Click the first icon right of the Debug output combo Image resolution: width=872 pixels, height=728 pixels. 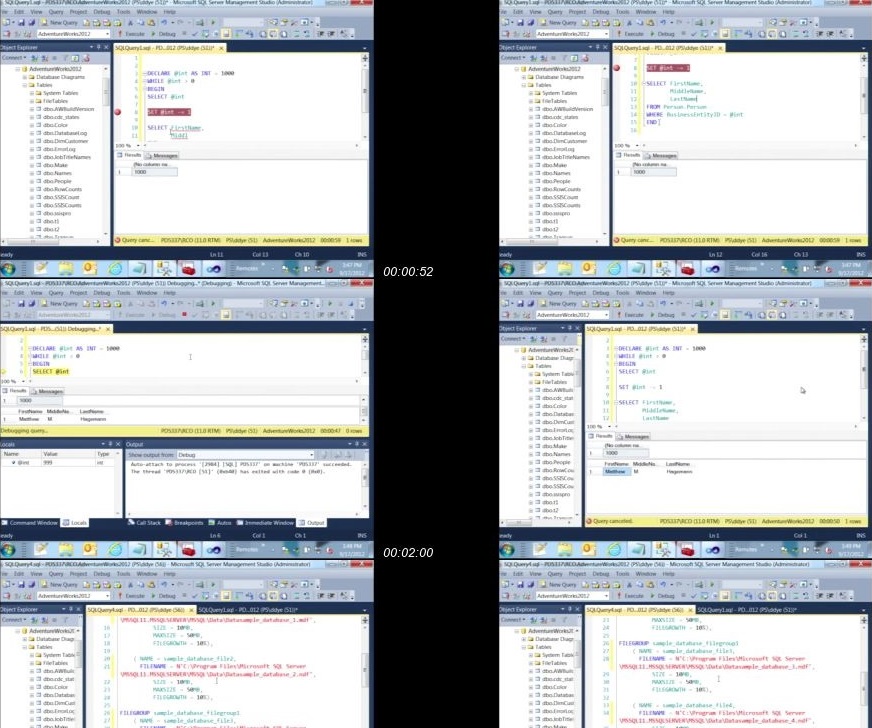pos(325,455)
